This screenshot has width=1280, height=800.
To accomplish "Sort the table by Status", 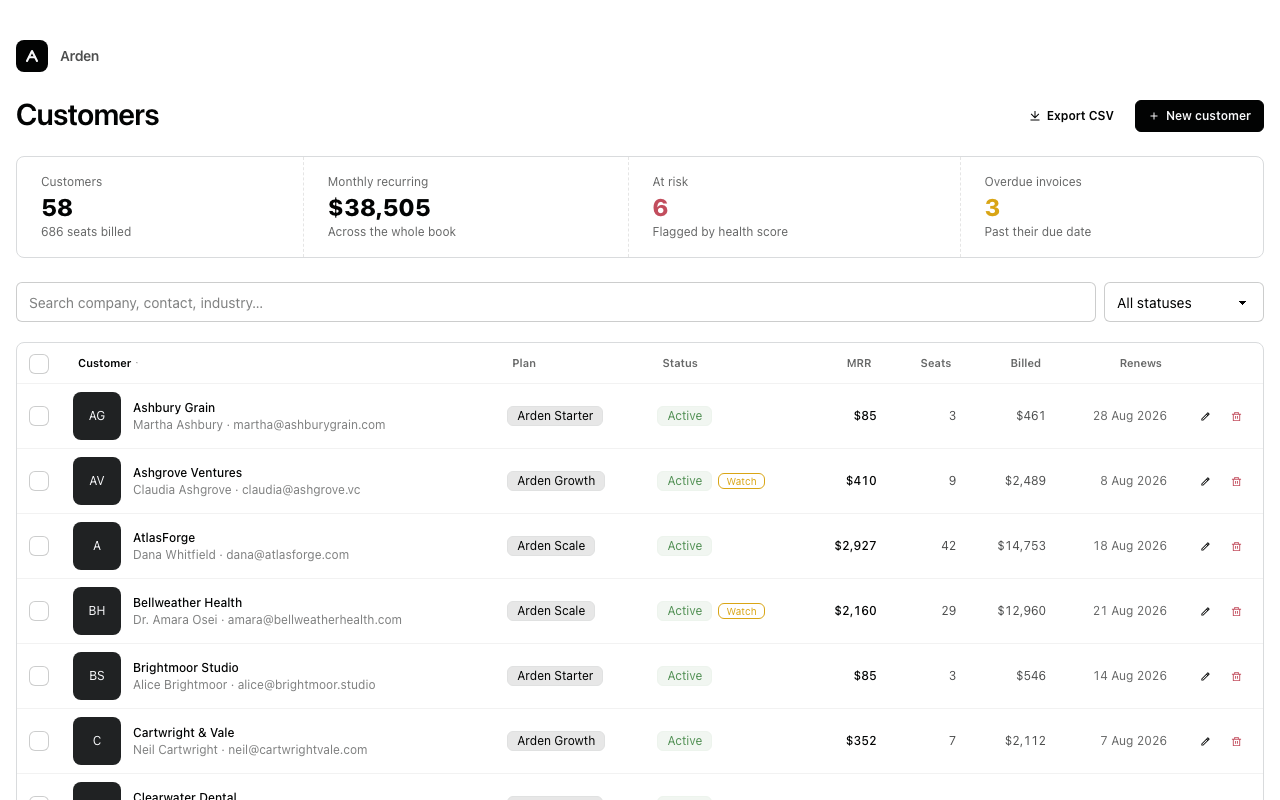I will click(680, 363).
